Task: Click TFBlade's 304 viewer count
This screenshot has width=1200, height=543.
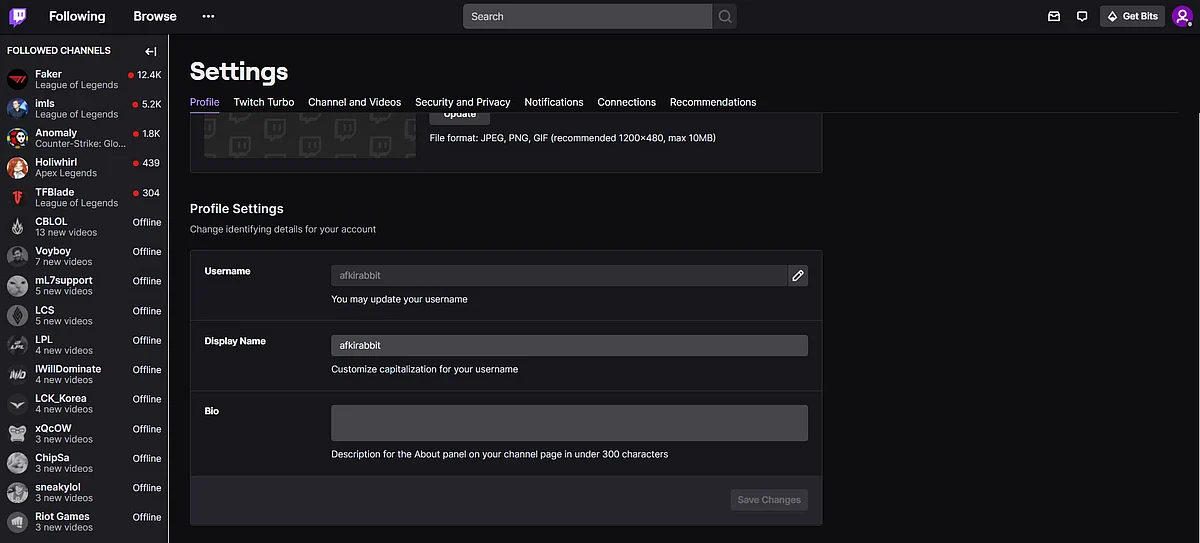Action: (151, 193)
